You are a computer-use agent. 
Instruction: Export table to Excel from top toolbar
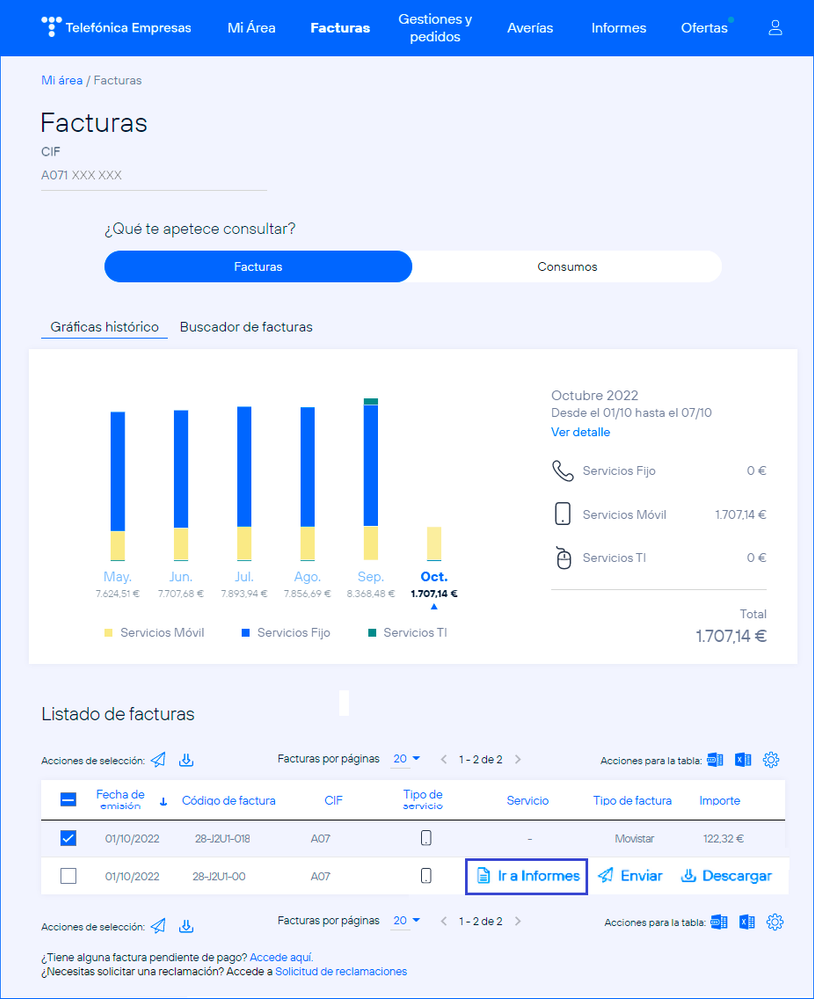(744, 760)
